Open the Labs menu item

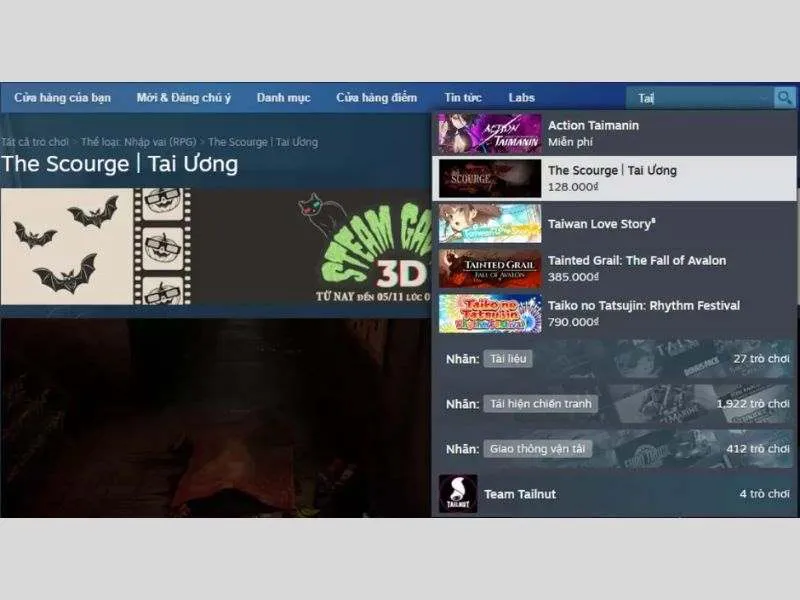(521, 97)
